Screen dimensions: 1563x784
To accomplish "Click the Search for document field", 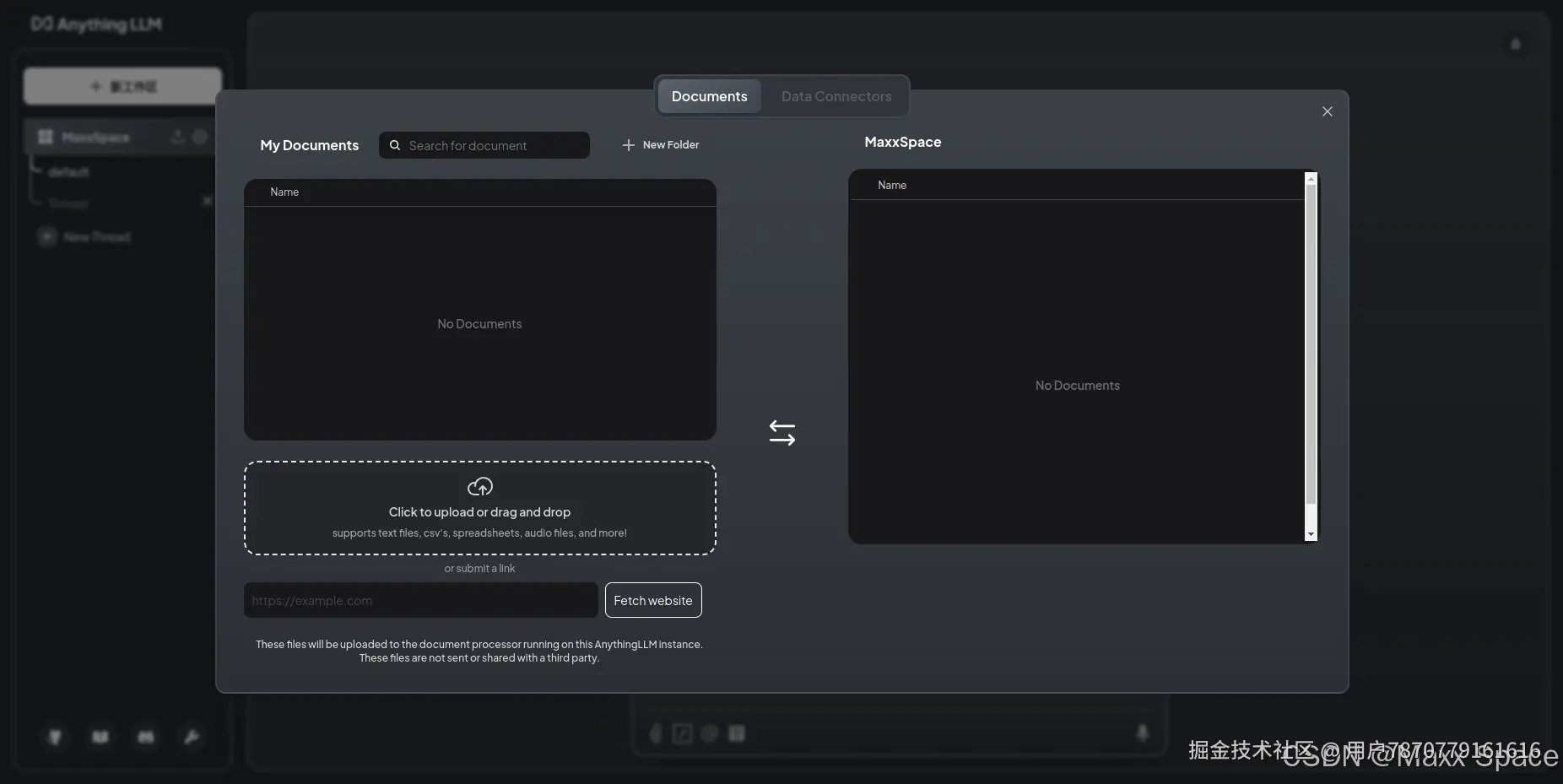I will 484,145.
